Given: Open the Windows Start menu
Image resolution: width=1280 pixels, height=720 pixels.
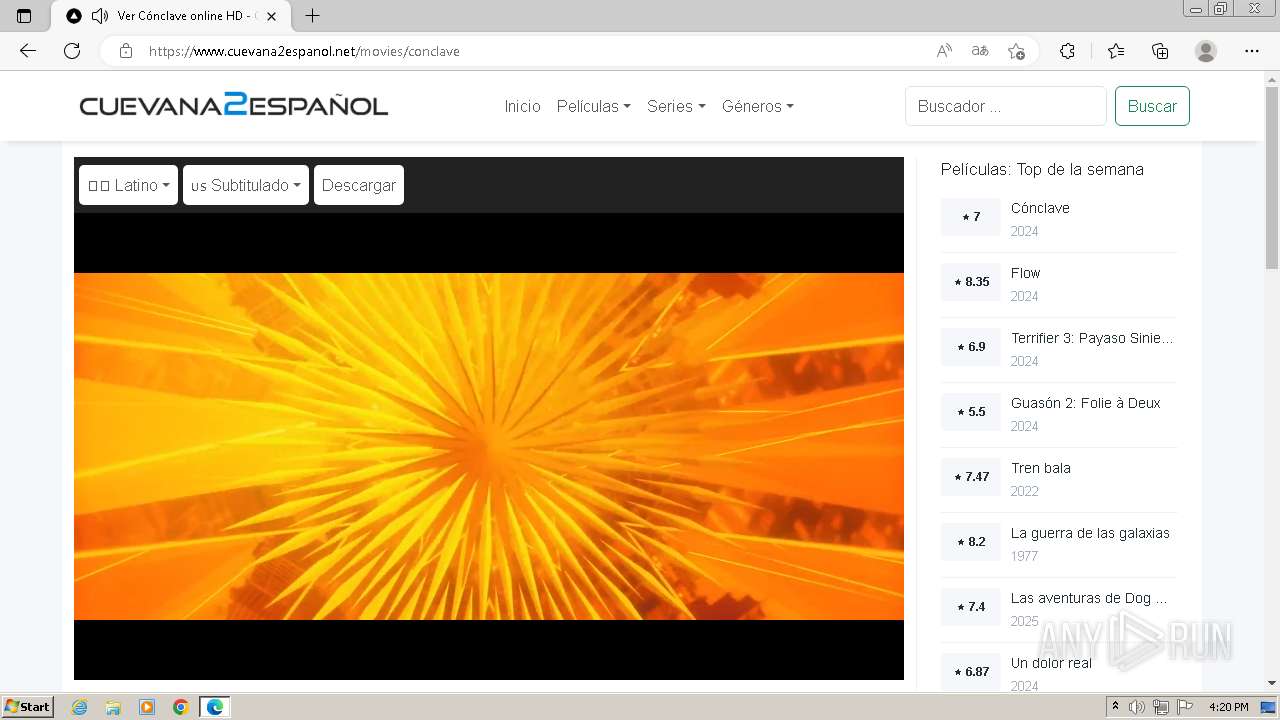Looking at the screenshot, I should point(28,707).
